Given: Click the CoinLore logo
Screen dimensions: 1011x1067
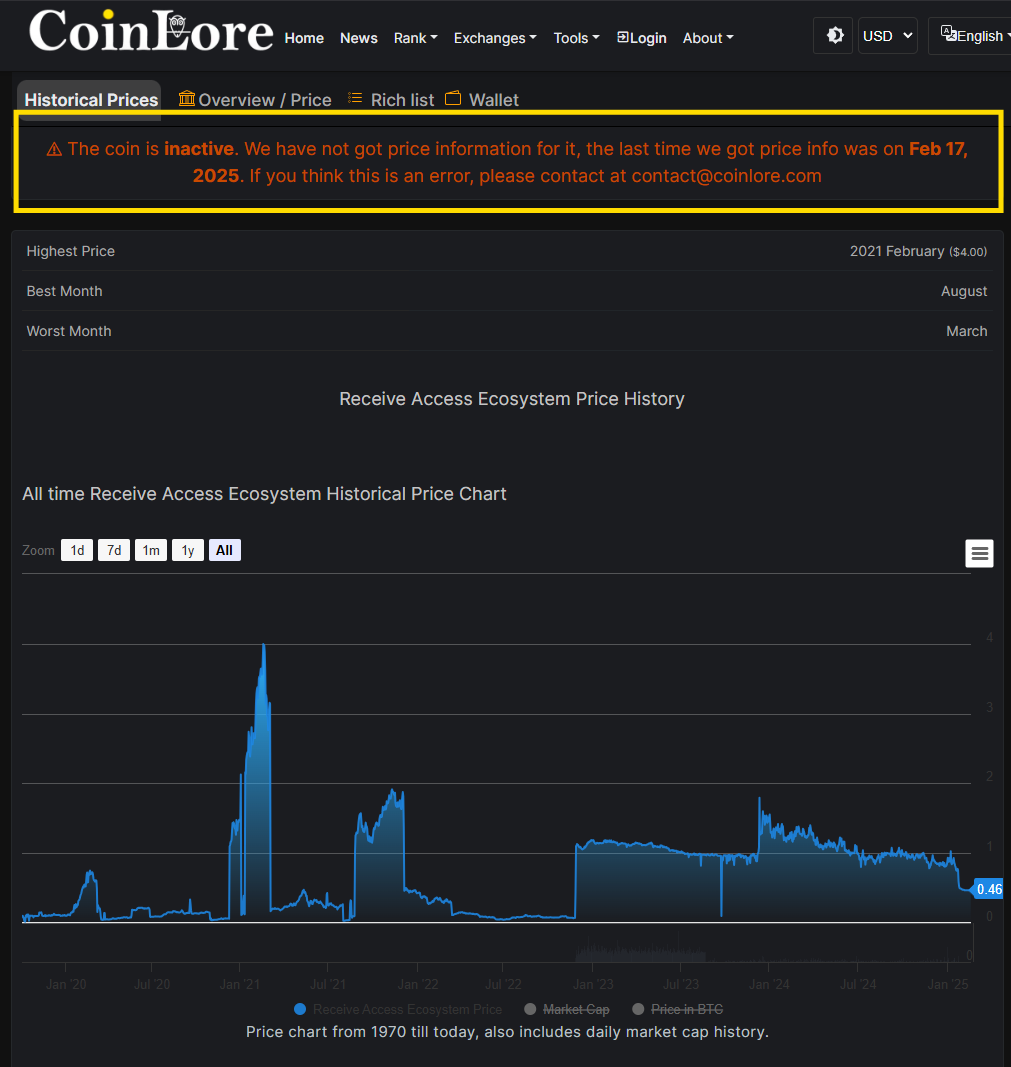Looking at the screenshot, I should [x=151, y=31].
